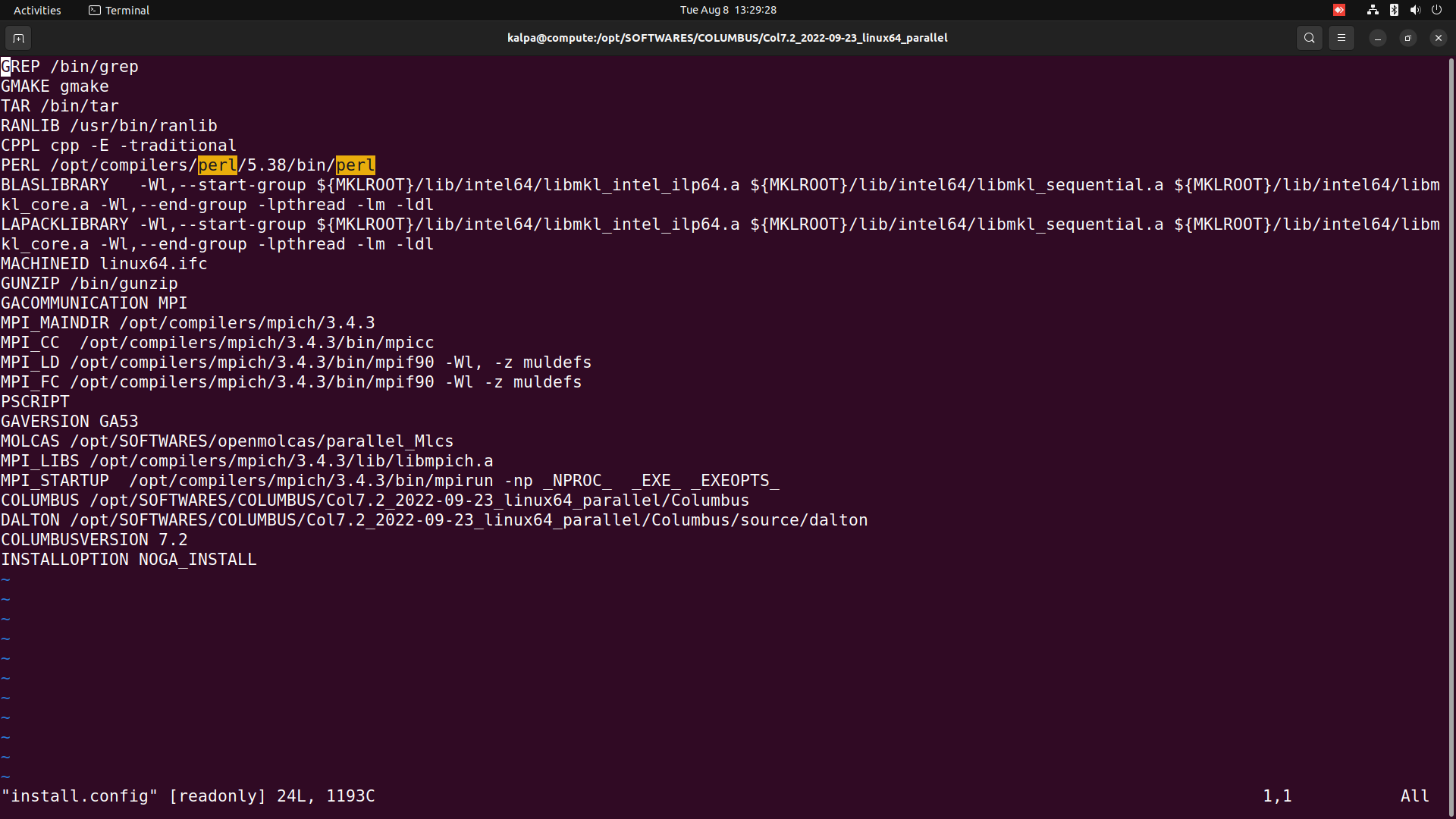
Task: Click the screen recording indicator icon
Action: point(1339,10)
